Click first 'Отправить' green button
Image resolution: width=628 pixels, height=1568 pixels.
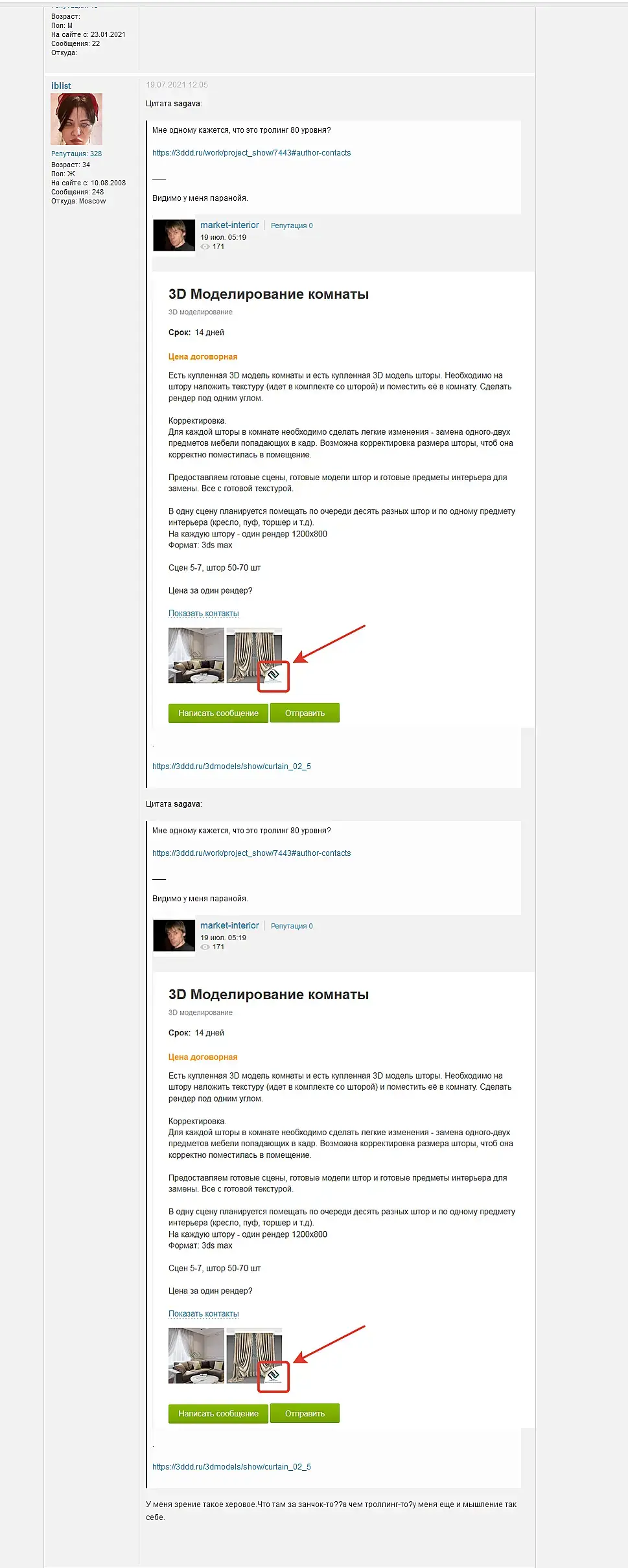click(x=305, y=713)
